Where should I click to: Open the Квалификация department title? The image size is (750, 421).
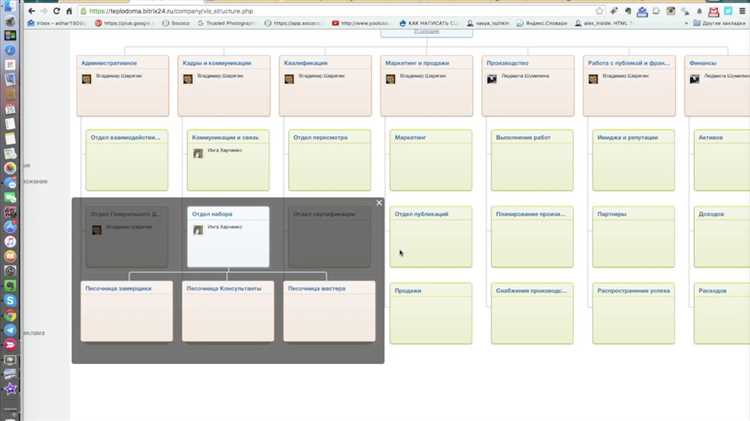click(306, 63)
